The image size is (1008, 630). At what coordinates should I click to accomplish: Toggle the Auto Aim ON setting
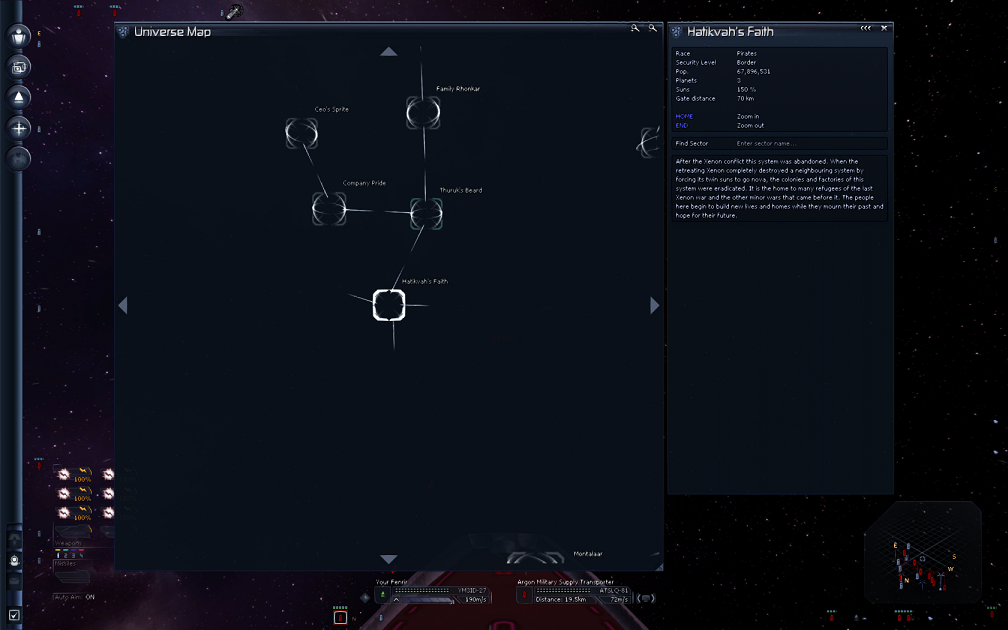75,597
